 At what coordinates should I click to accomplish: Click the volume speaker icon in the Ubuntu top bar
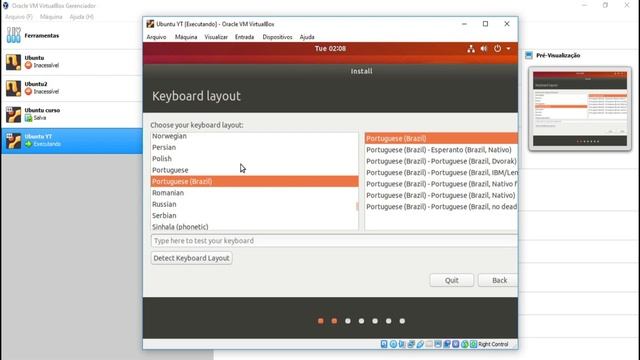tap(484, 49)
